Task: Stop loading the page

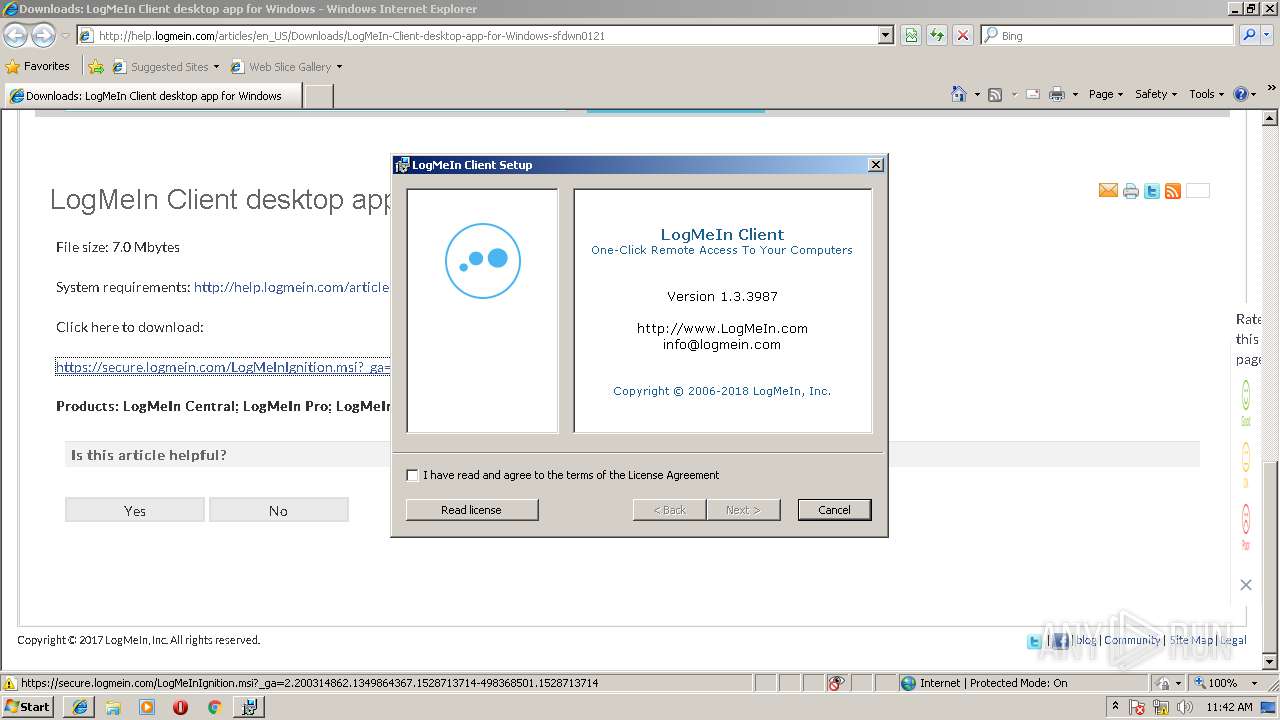Action: (962, 35)
